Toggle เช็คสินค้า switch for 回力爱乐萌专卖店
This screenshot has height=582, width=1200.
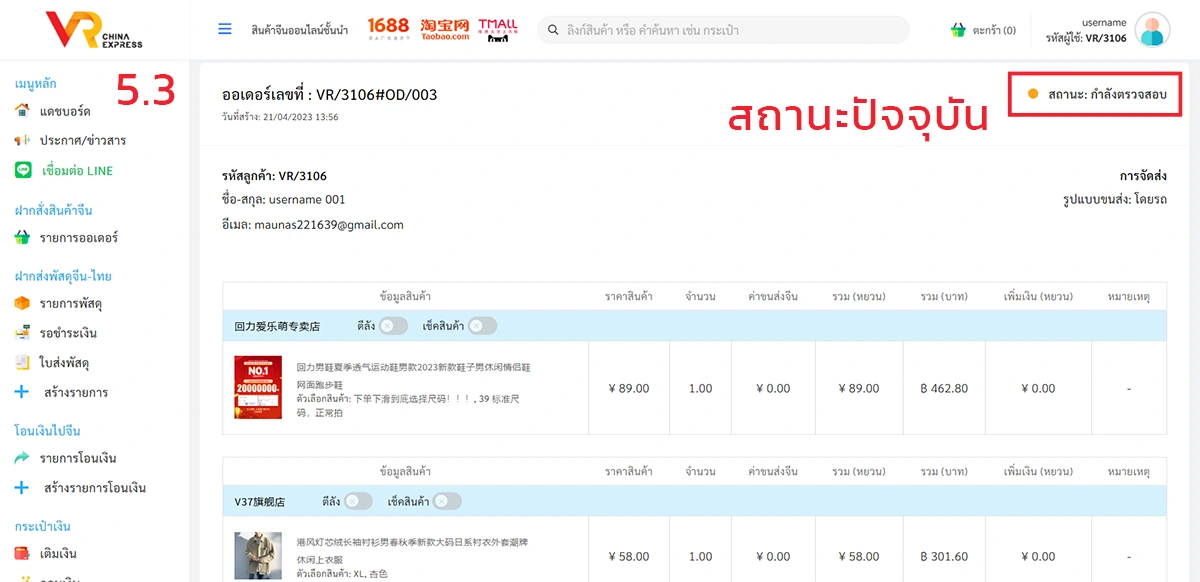pos(482,326)
